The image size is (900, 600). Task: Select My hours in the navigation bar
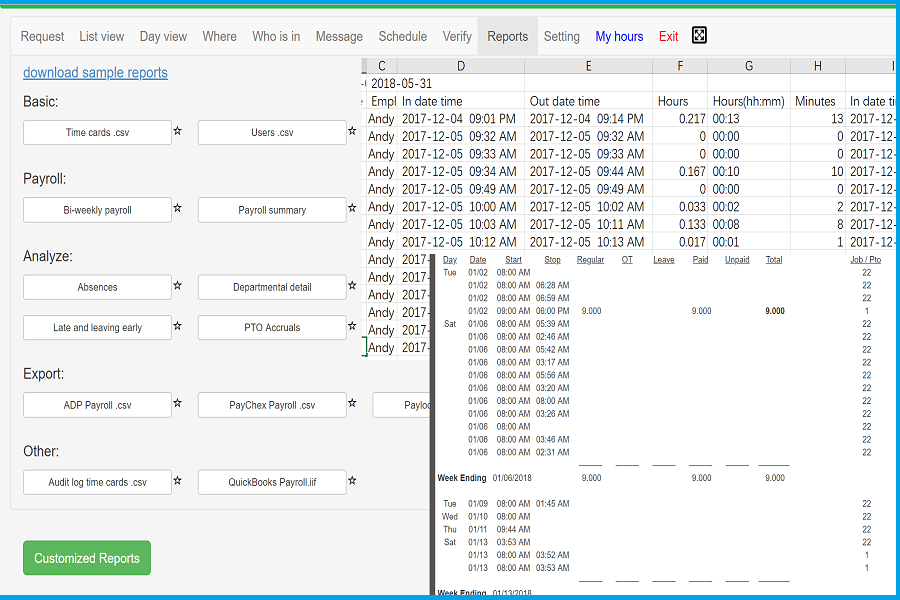point(619,36)
